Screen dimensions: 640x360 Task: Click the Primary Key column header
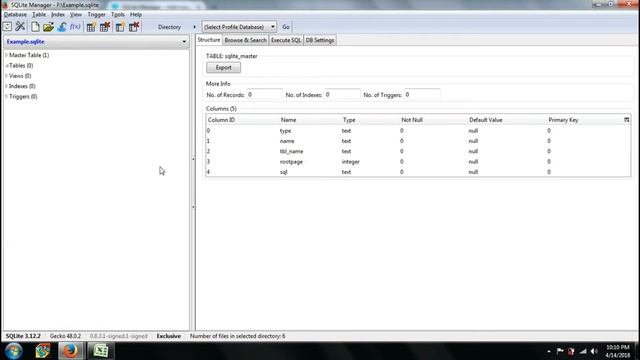click(x=584, y=120)
